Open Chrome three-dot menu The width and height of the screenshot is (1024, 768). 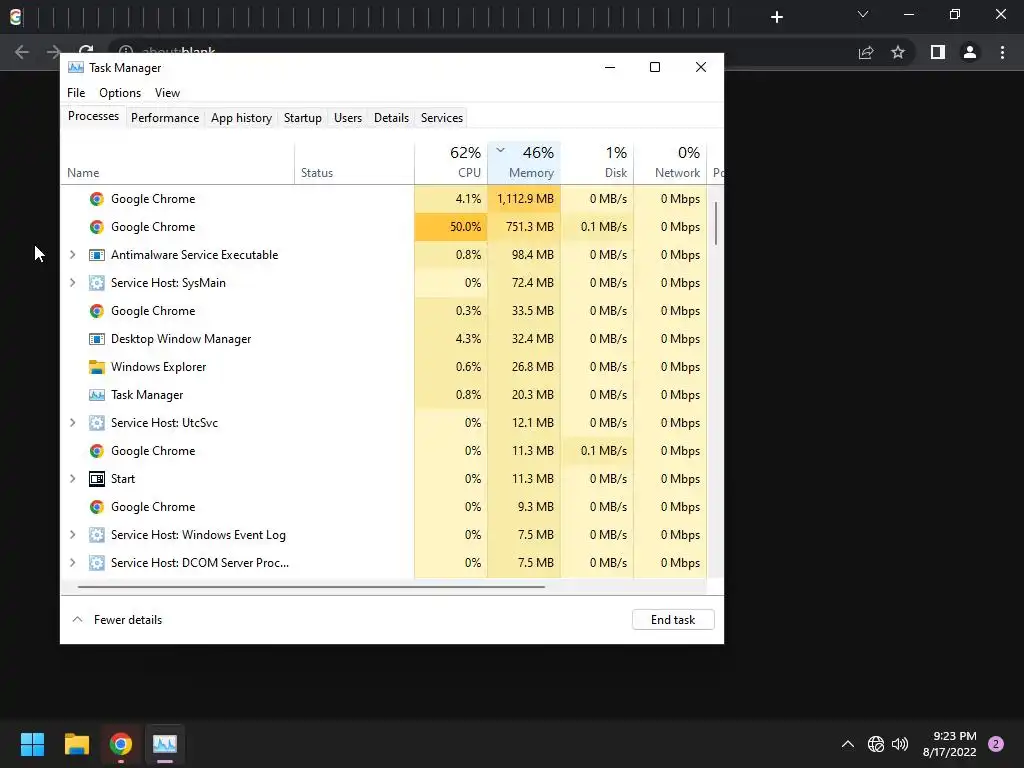click(x=1002, y=52)
